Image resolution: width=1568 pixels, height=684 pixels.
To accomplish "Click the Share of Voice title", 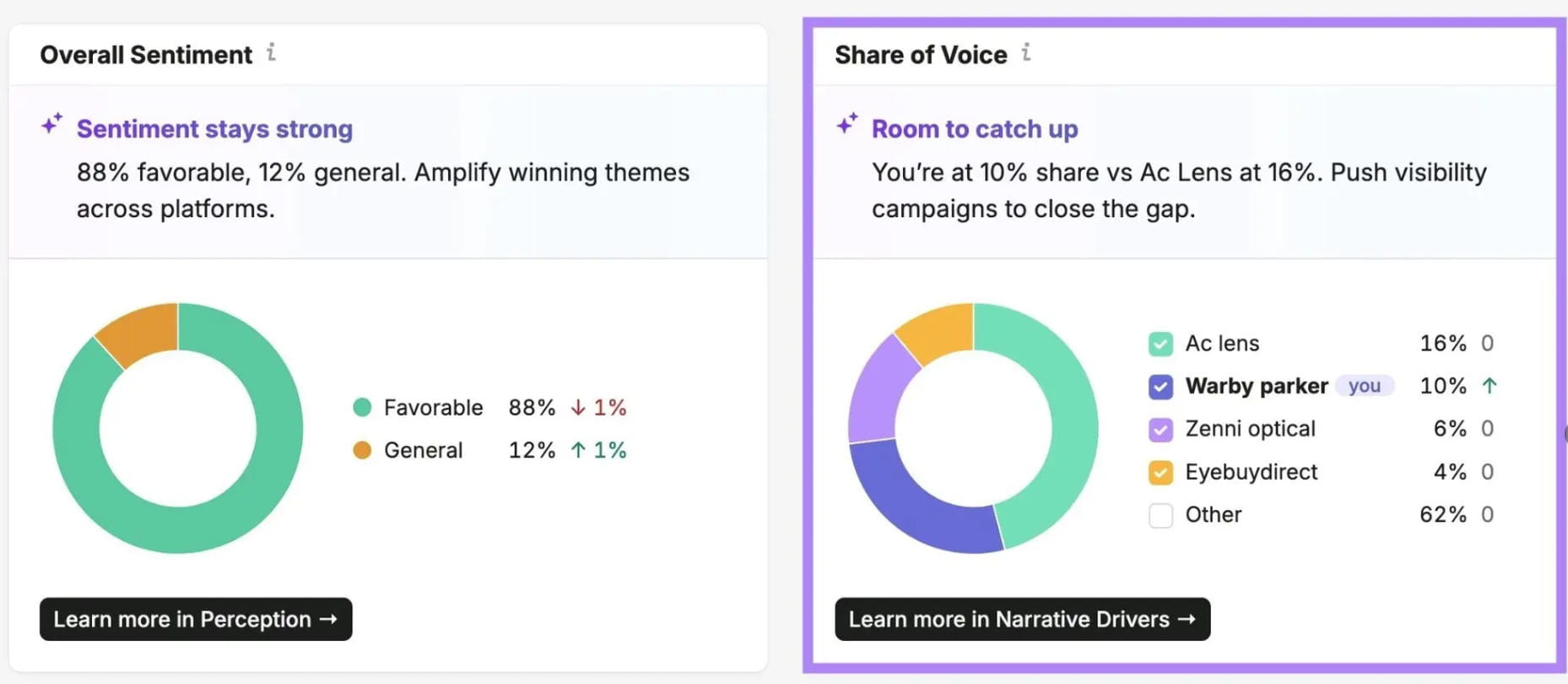I will pyautogui.click(x=921, y=55).
